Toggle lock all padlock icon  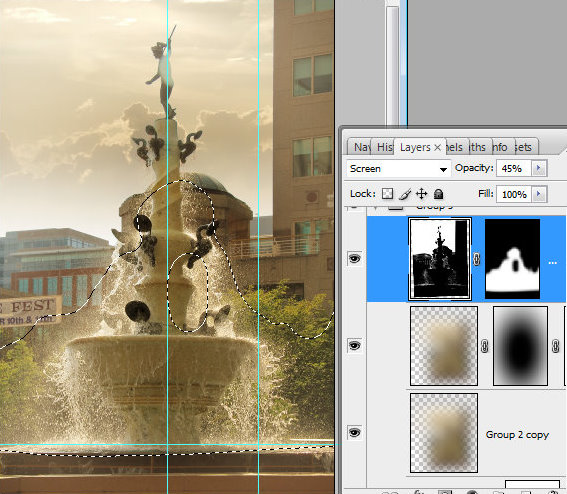click(438, 194)
